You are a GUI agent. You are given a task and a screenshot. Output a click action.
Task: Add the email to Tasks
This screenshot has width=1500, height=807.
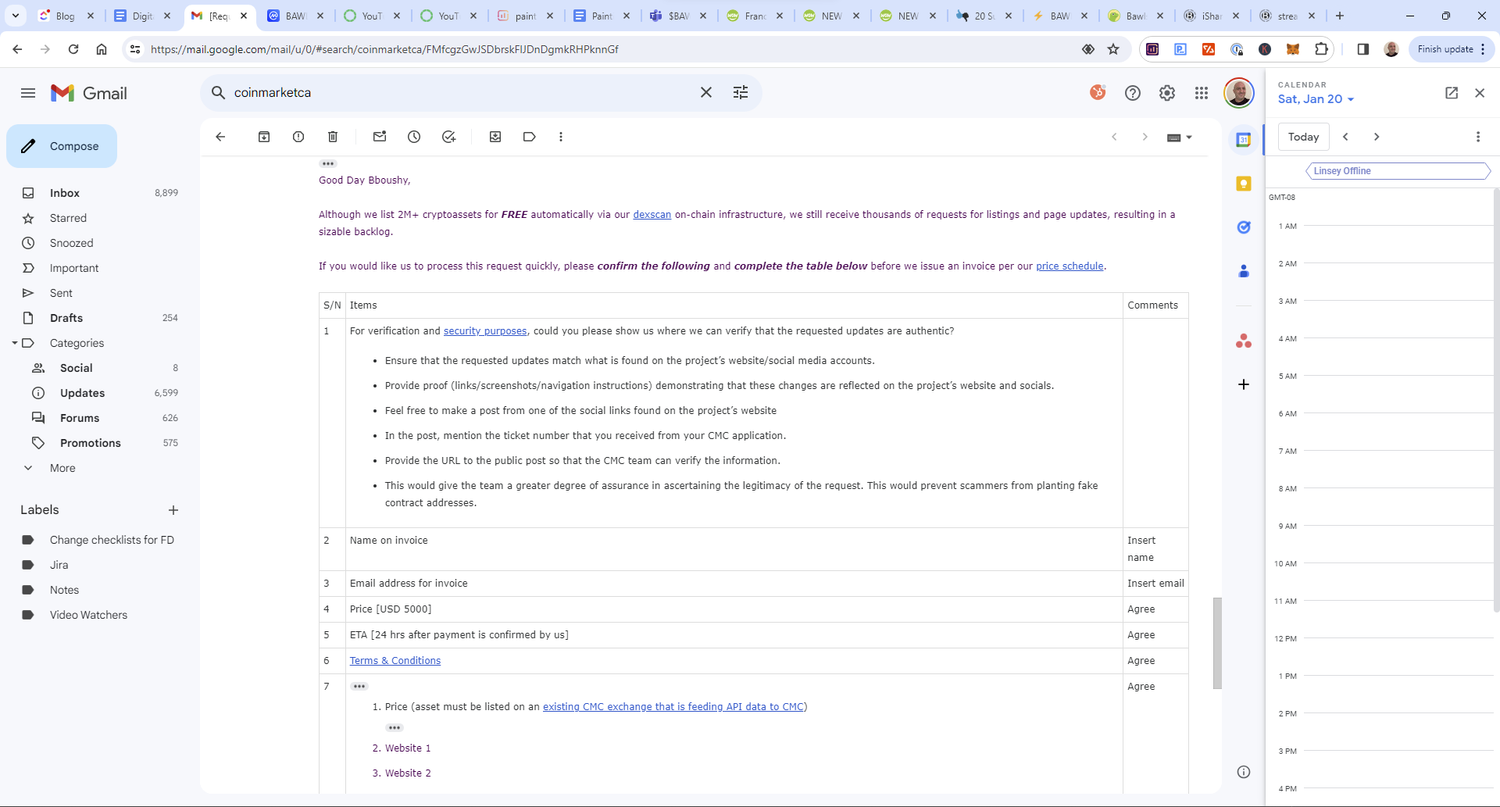tap(448, 136)
